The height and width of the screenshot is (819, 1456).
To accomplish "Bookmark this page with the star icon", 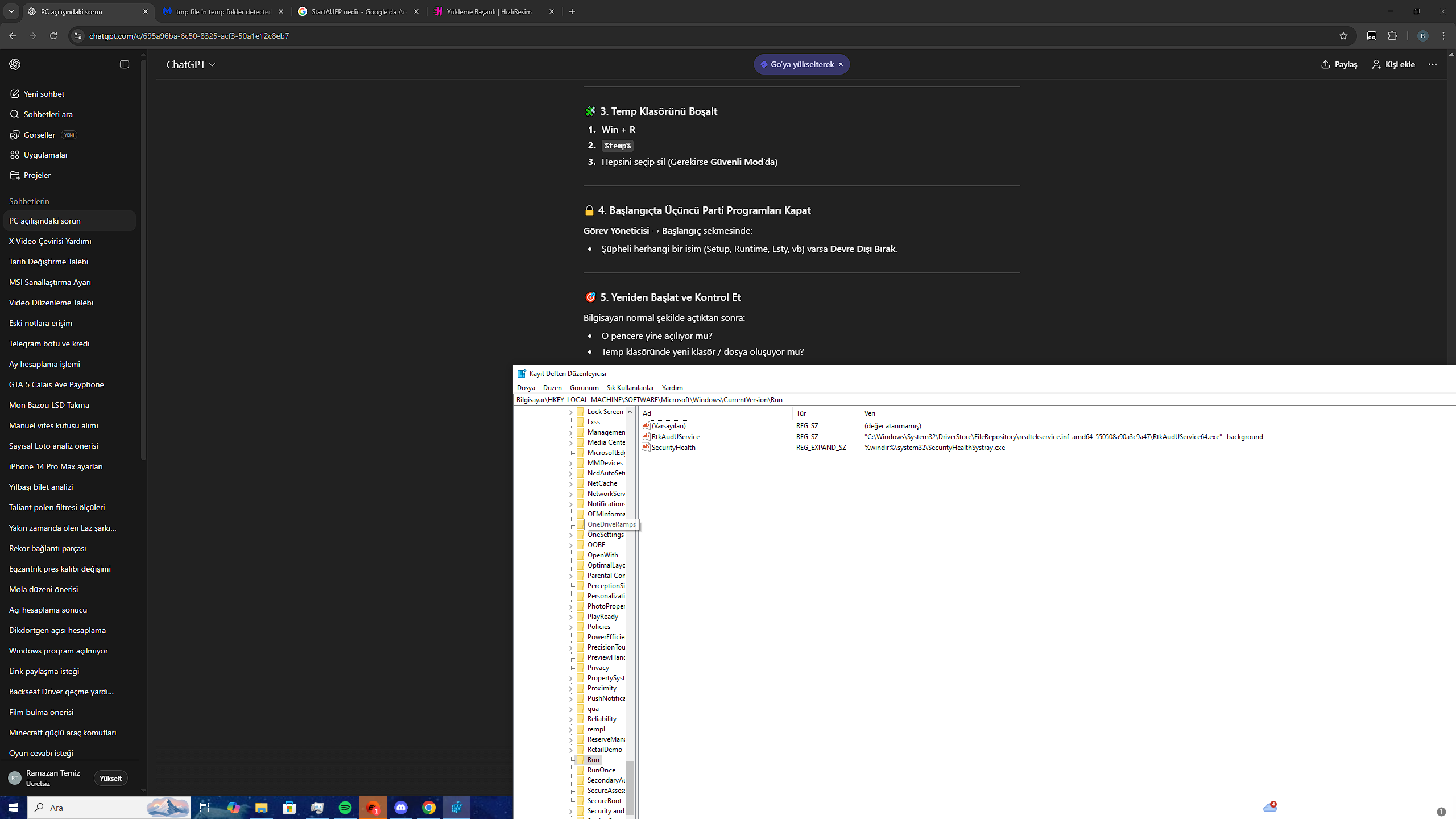I will pyautogui.click(x=1343, y=36).
